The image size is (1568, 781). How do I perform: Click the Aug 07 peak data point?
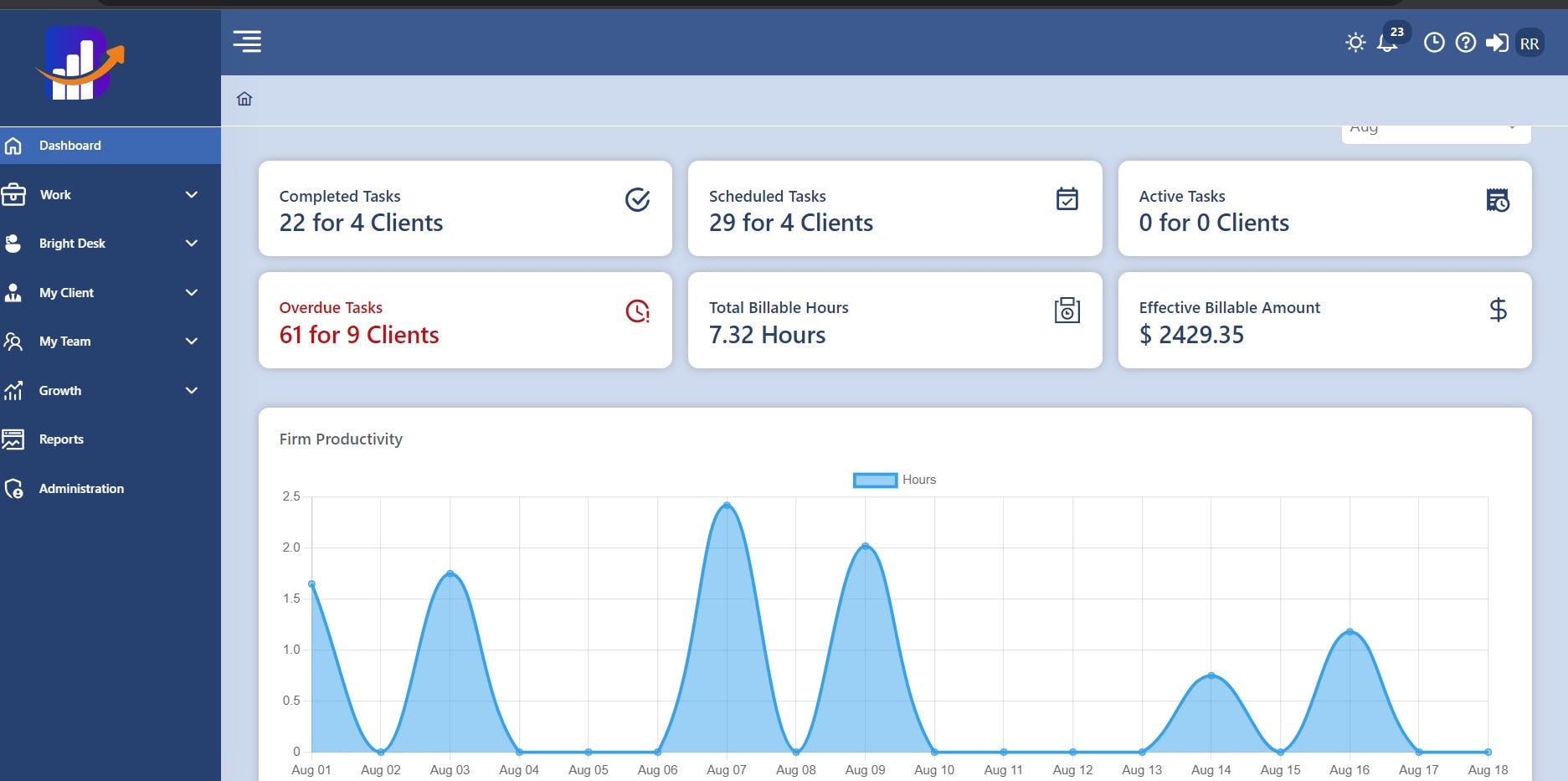tap(726, 505)
